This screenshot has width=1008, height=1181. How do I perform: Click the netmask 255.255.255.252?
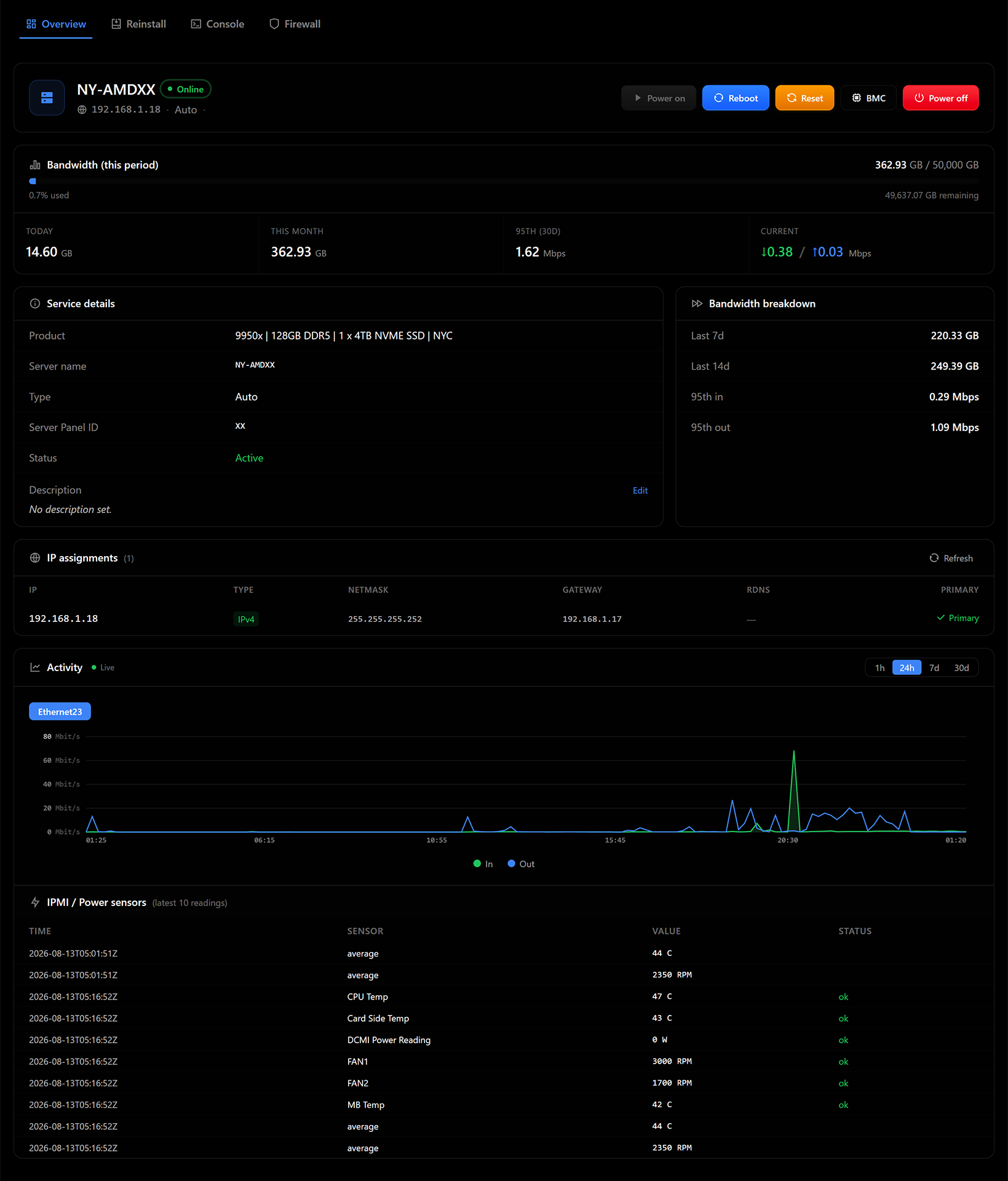pos(385,619)
